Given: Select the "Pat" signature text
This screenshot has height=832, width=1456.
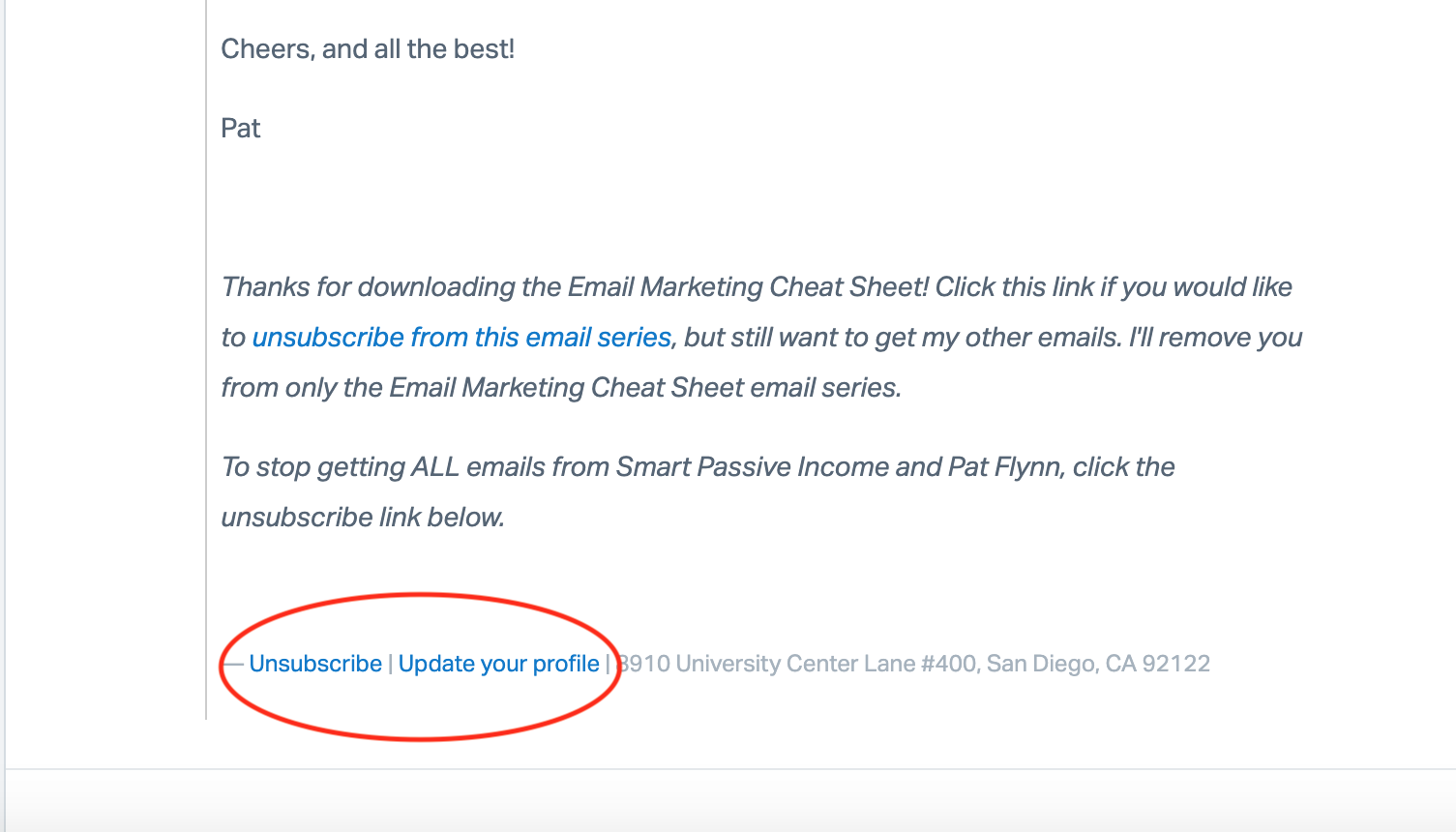Looking at the screenshot, I should 241,128.
